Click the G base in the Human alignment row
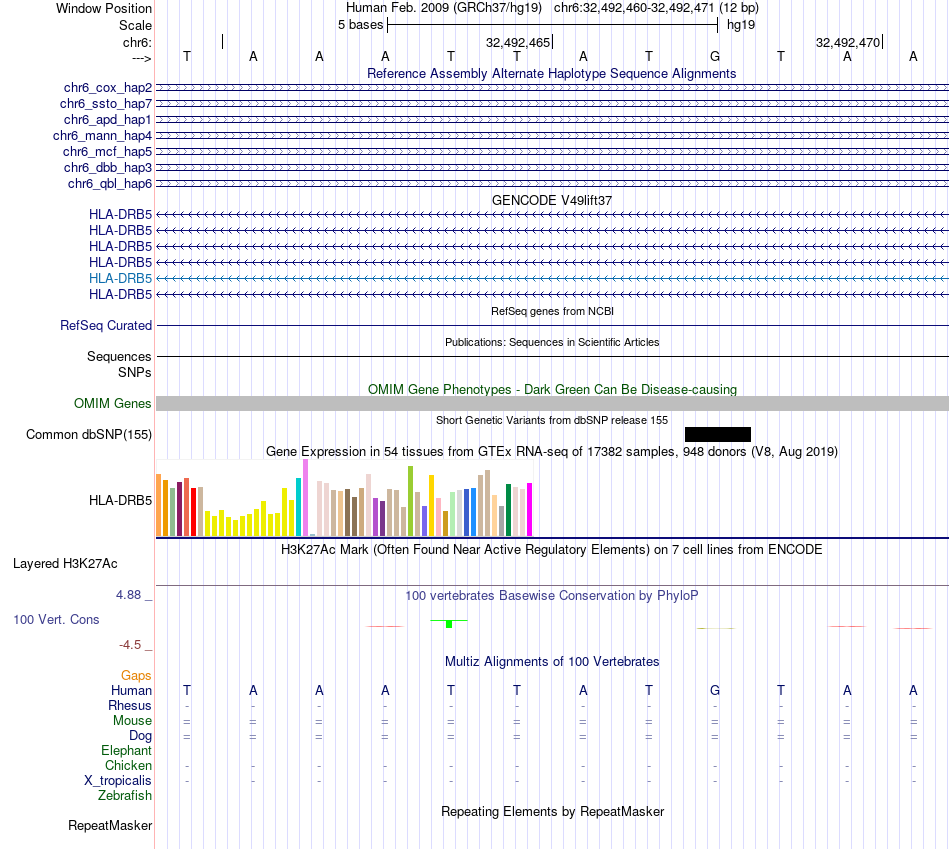This screenshot has height=849, width=950. 715,690
